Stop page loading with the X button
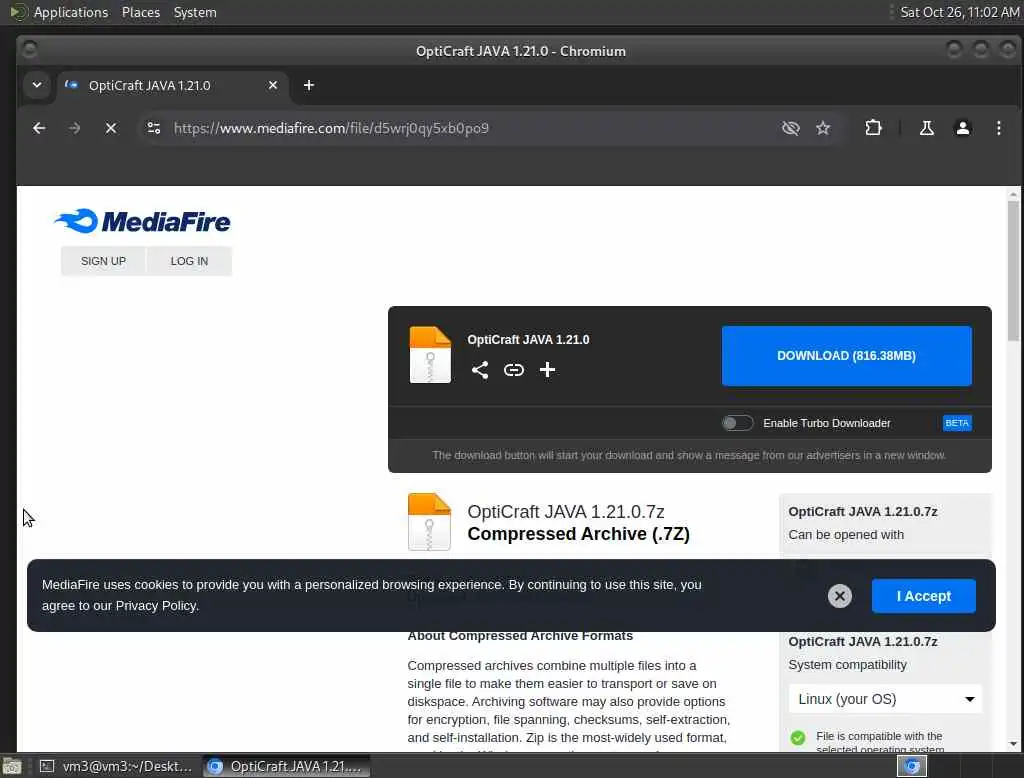The width and height of the screenshot is (1024, 778). (x=111, y=128)
